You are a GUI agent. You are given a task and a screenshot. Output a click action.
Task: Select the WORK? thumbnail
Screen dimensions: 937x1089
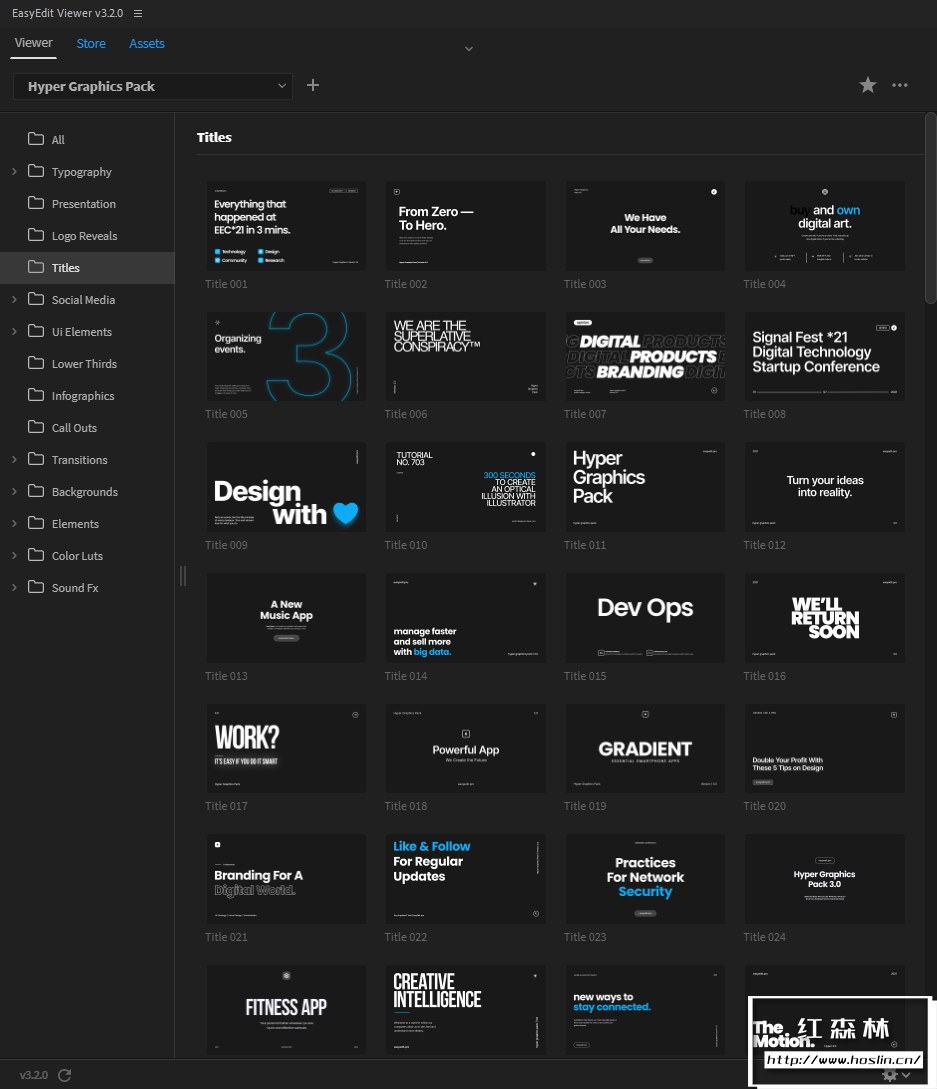coord(285,748)
